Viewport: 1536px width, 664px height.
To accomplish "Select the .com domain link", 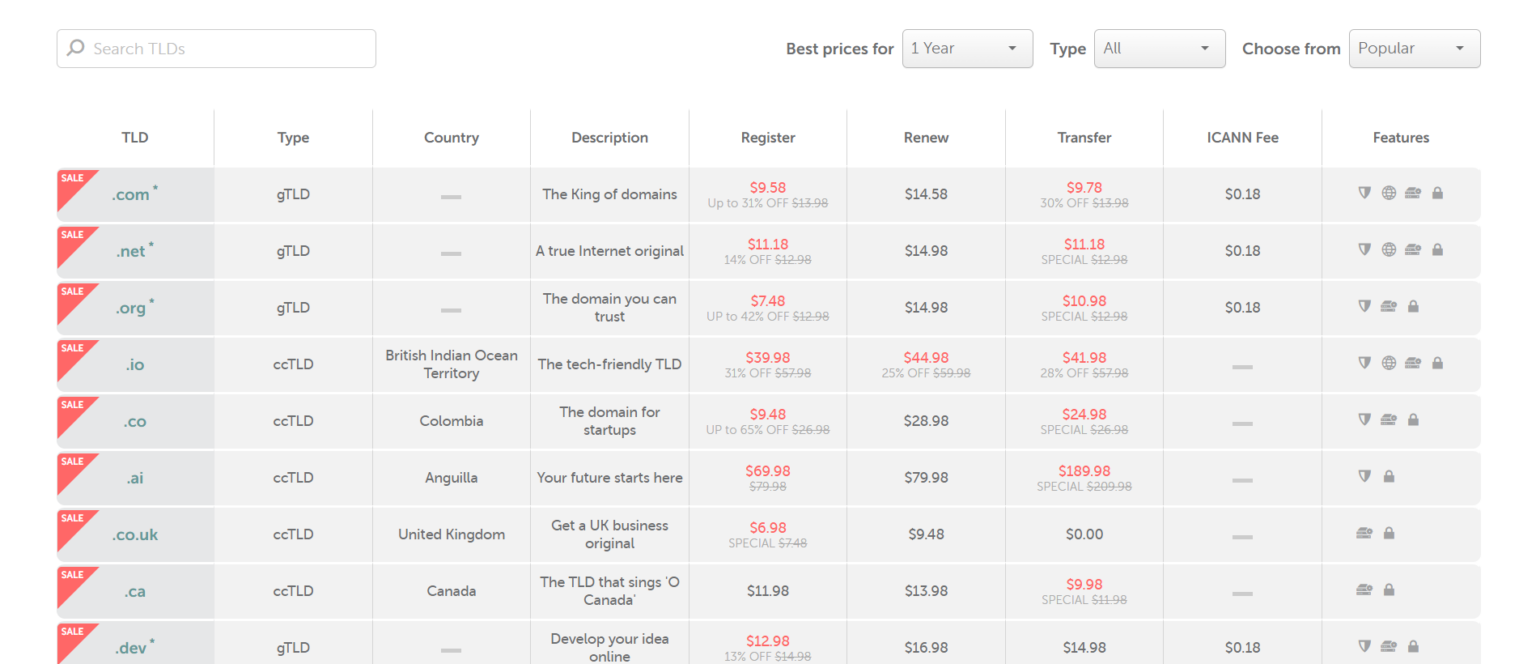I will (x=131, y=193).
